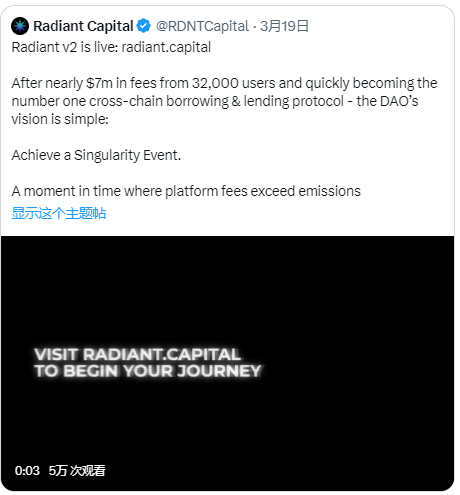Viewport: 460px width, 495px height.
Task: Click the line mentioning $7m in fees
Action: 224,83
